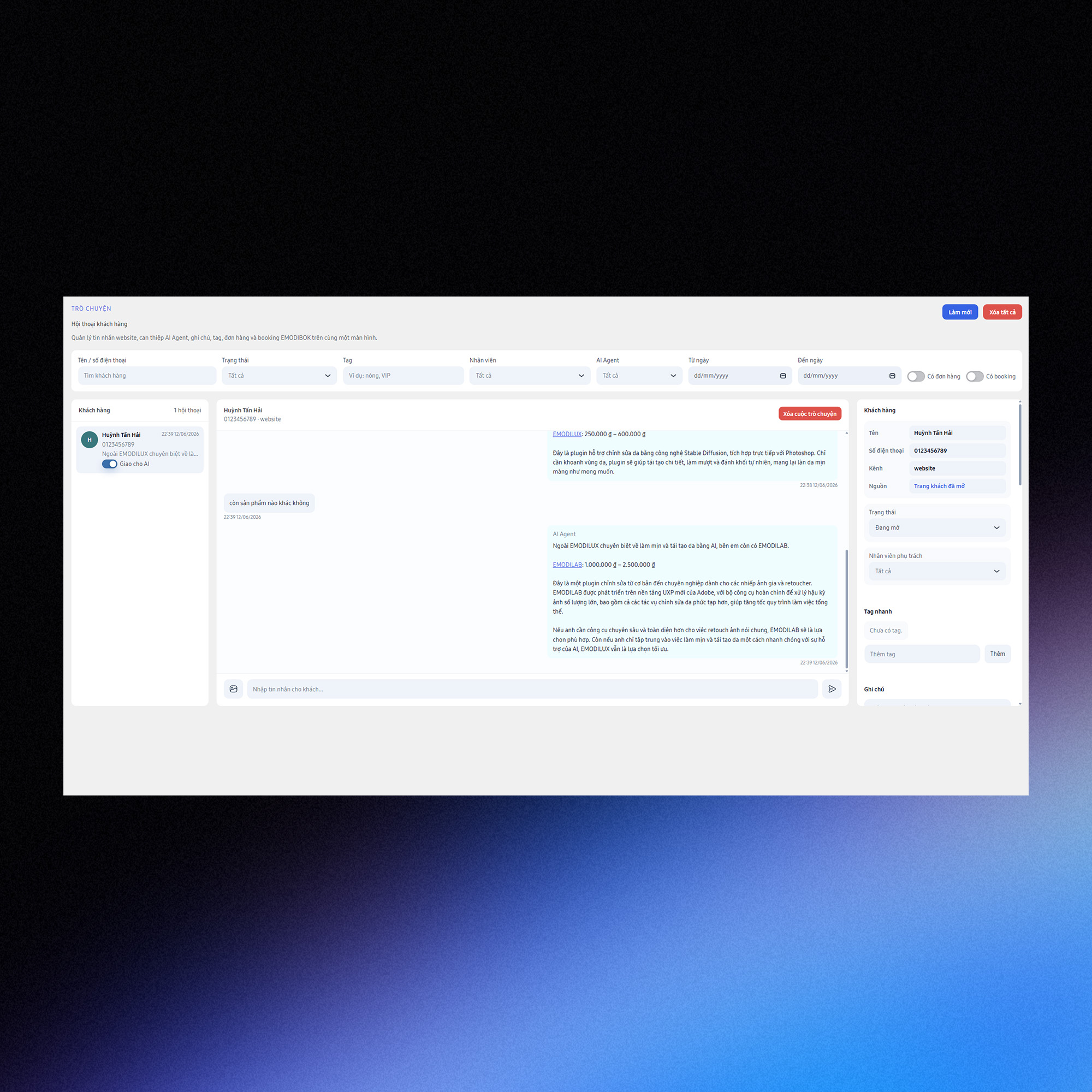Screen dimensions: 1092x1092
Task: Click the Xóa cuộc trò chuyện button
Action: (x=809, y=414)
